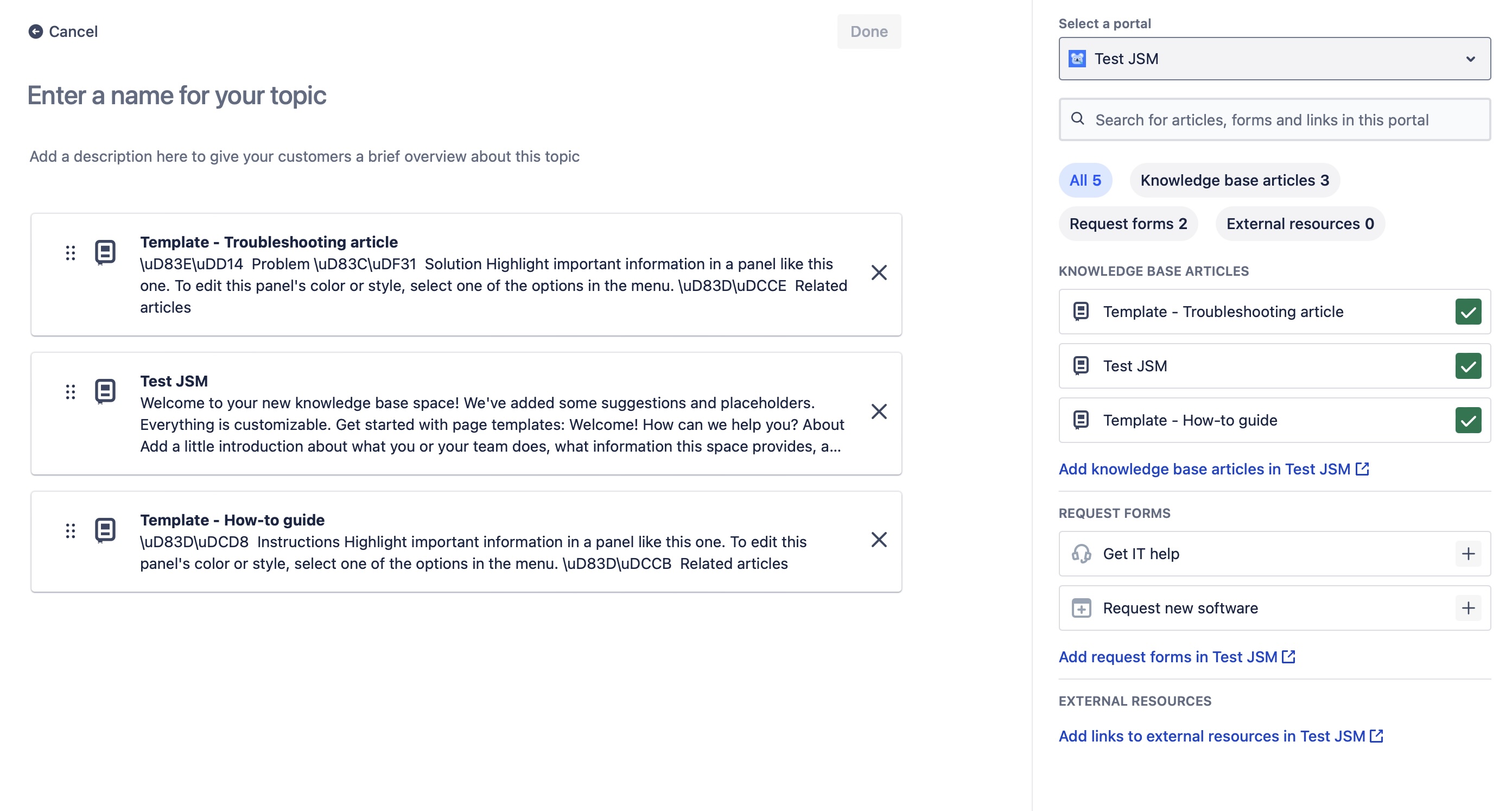Click the Enter a name for your topic field
This screenshot has width=1512, height=811.
click(176, 95)
